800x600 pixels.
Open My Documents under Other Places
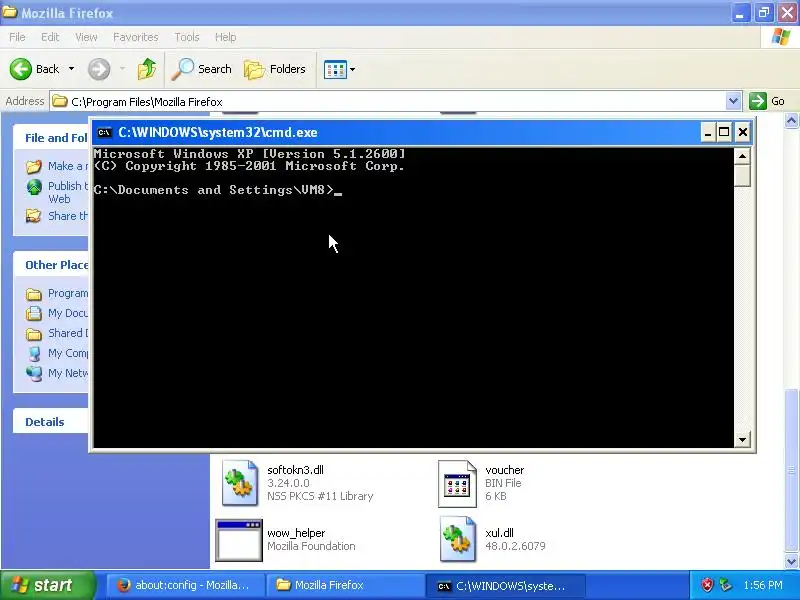pos(57,313)
